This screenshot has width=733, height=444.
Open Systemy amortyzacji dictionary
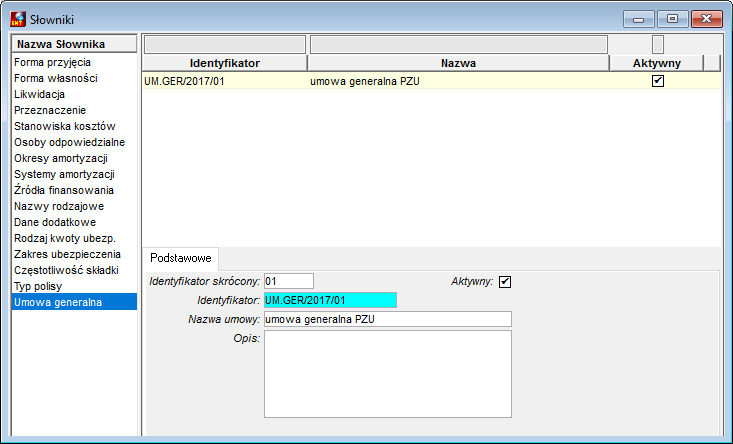pos(64,174)
